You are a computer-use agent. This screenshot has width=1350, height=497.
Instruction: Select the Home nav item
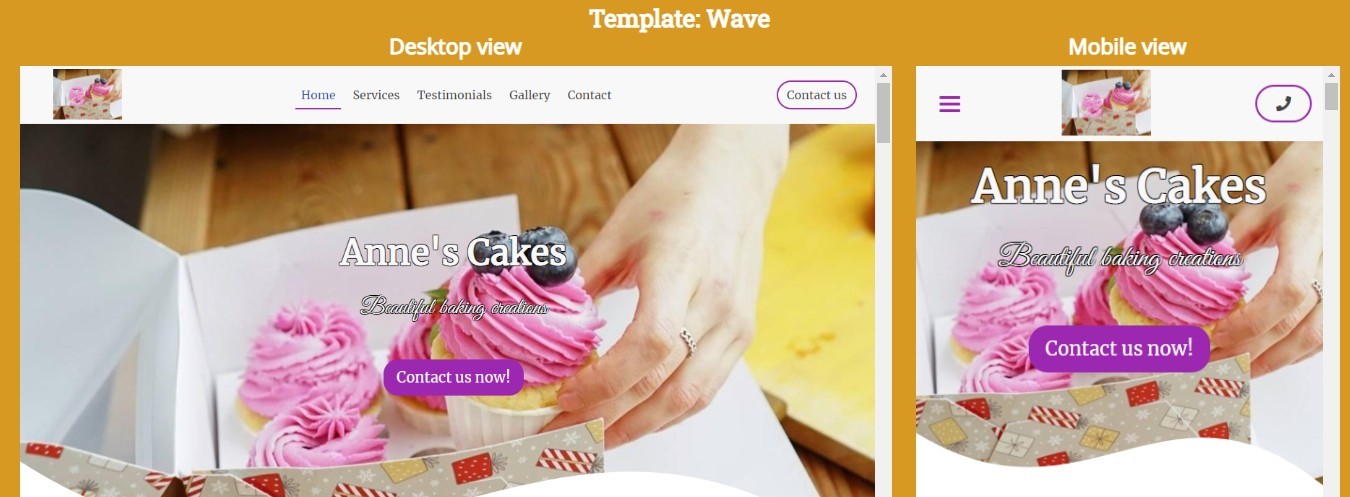point(318,95)
